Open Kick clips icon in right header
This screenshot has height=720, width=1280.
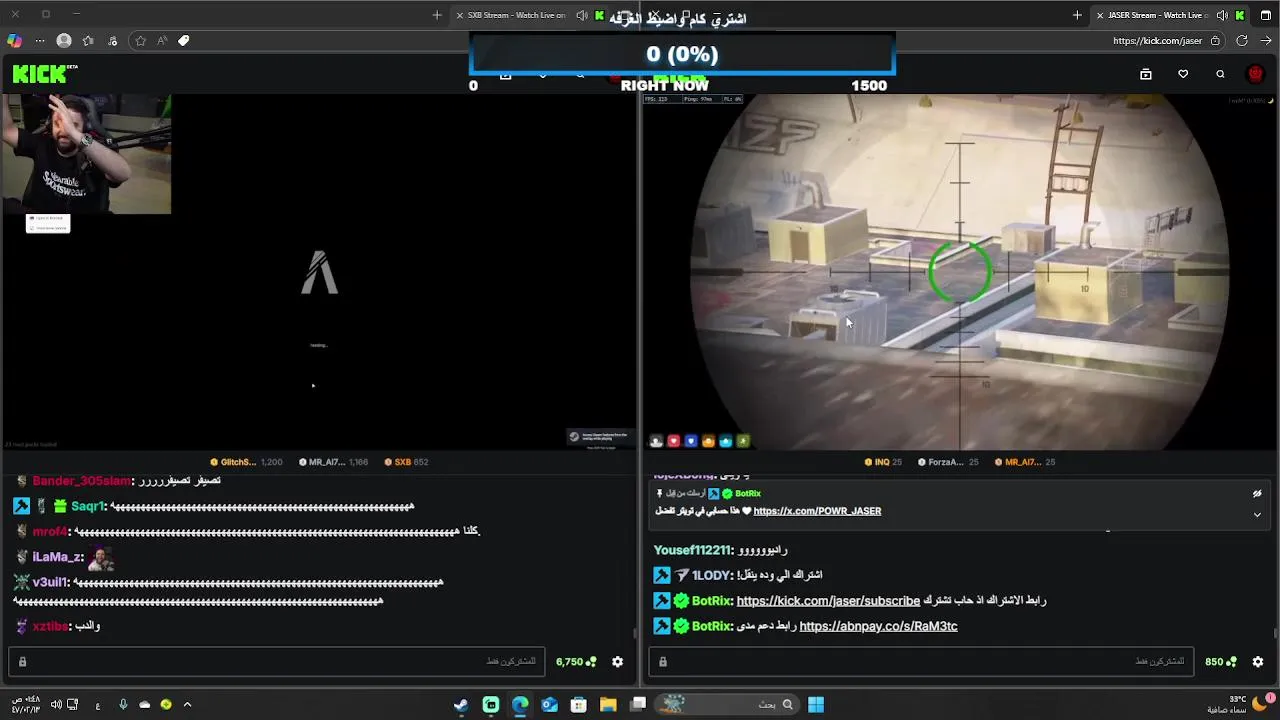pyautogui.click(x=1146, y=74)
